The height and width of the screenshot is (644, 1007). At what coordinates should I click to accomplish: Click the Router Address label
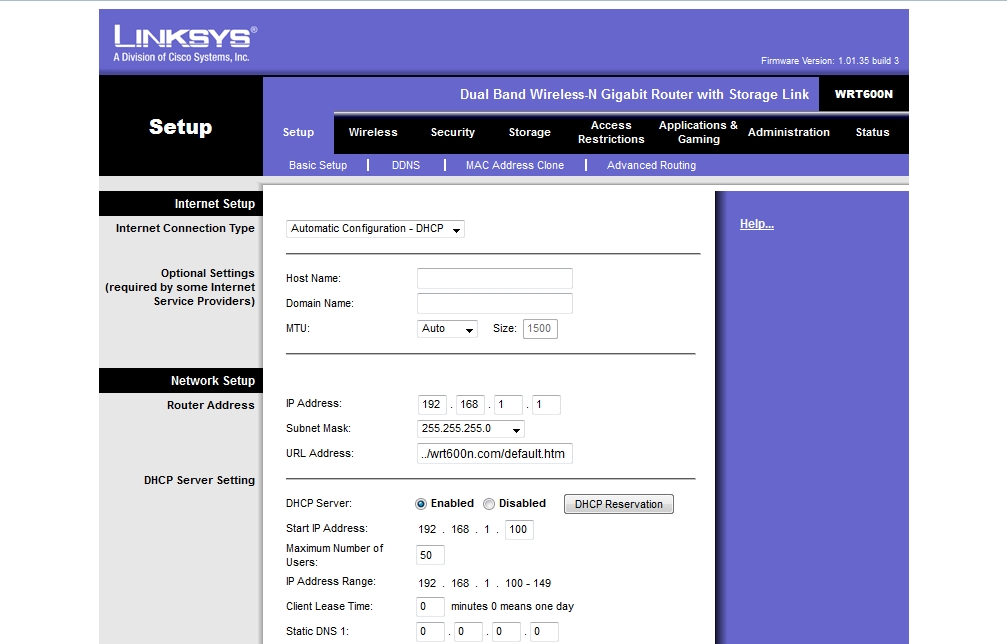pos(211,405)
